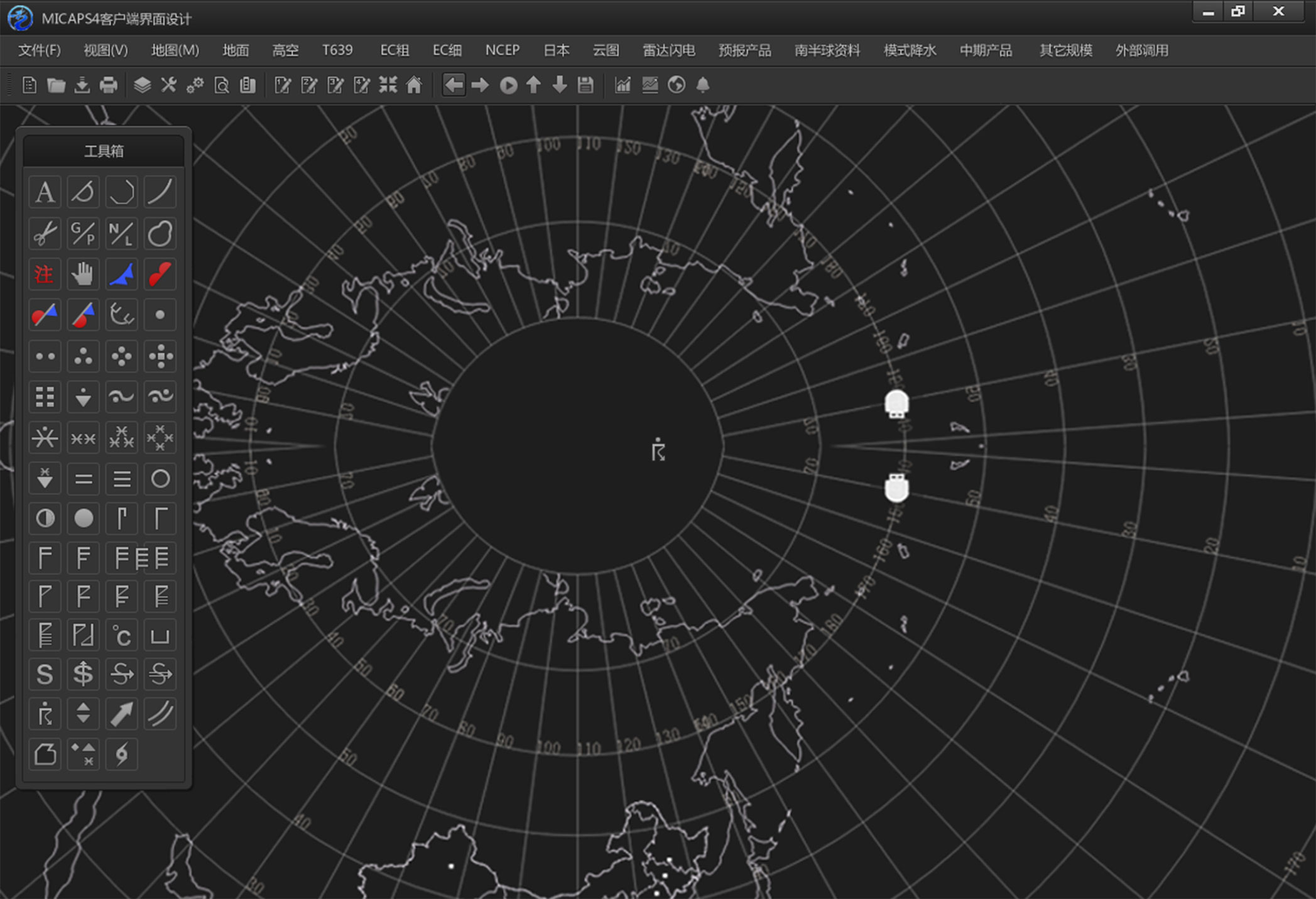Open the 文件(F) menu
The height and width of the screenshot is (899, 1316).
(39, 50)
